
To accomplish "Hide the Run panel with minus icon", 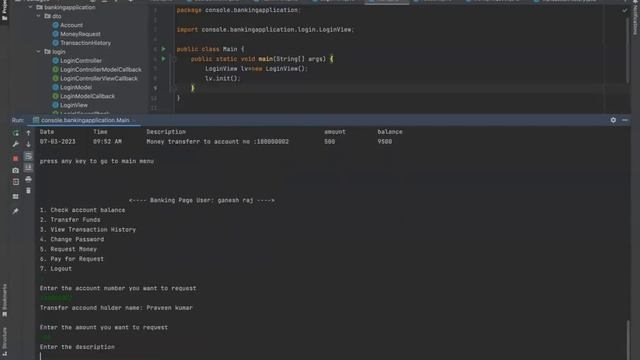I will coord(625,120).
